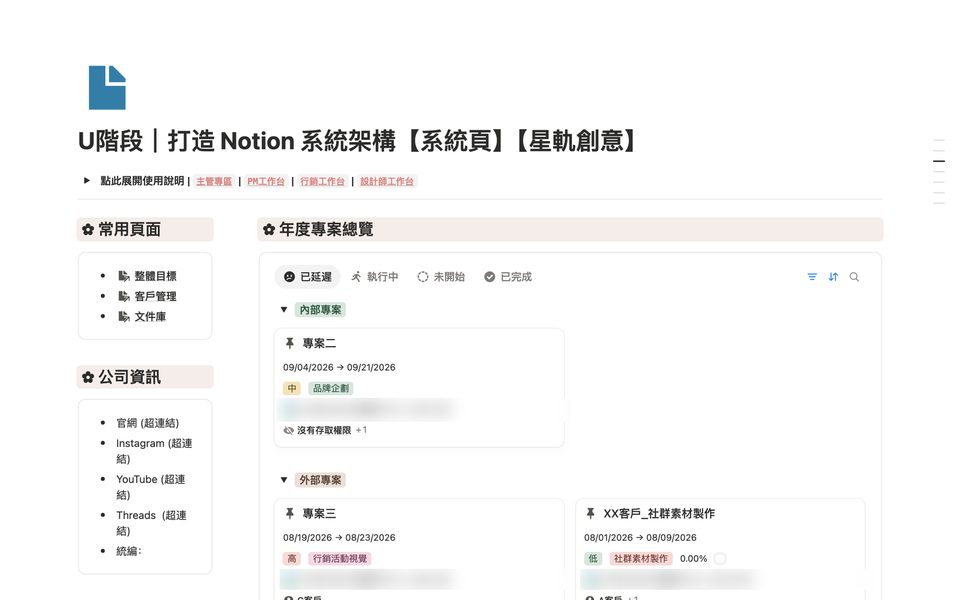The height and width of the screenshot is (600, 960).
Task: Click the 中 priority tag
Action: (x=292, y=388)
